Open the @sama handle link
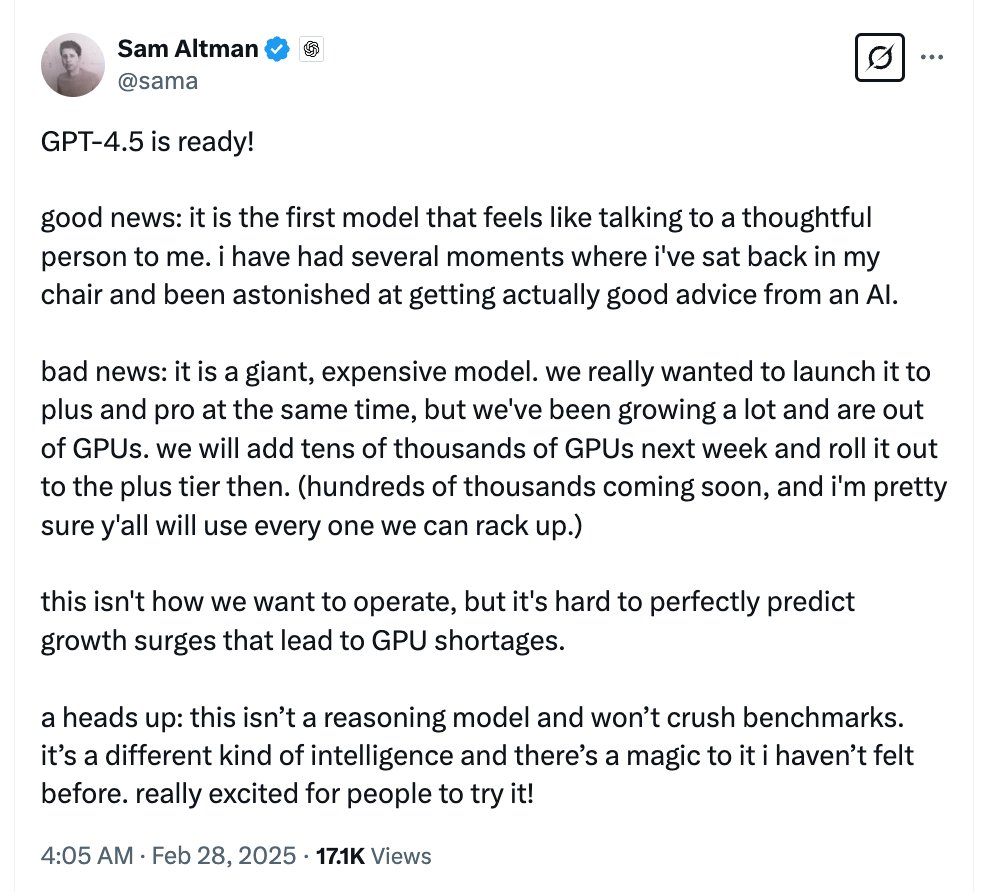Image resolution: width=1004 pixels, height=892 pixels. click(x=158, y=81)
